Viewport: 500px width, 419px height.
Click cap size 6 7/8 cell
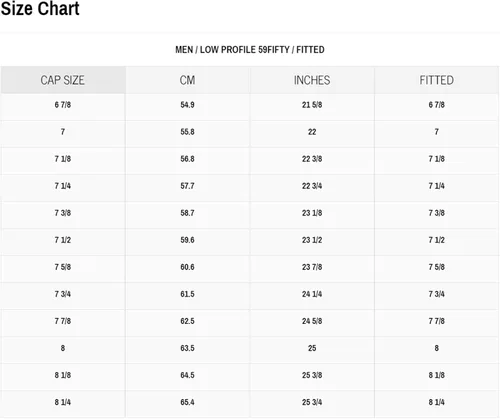(63, 105)
